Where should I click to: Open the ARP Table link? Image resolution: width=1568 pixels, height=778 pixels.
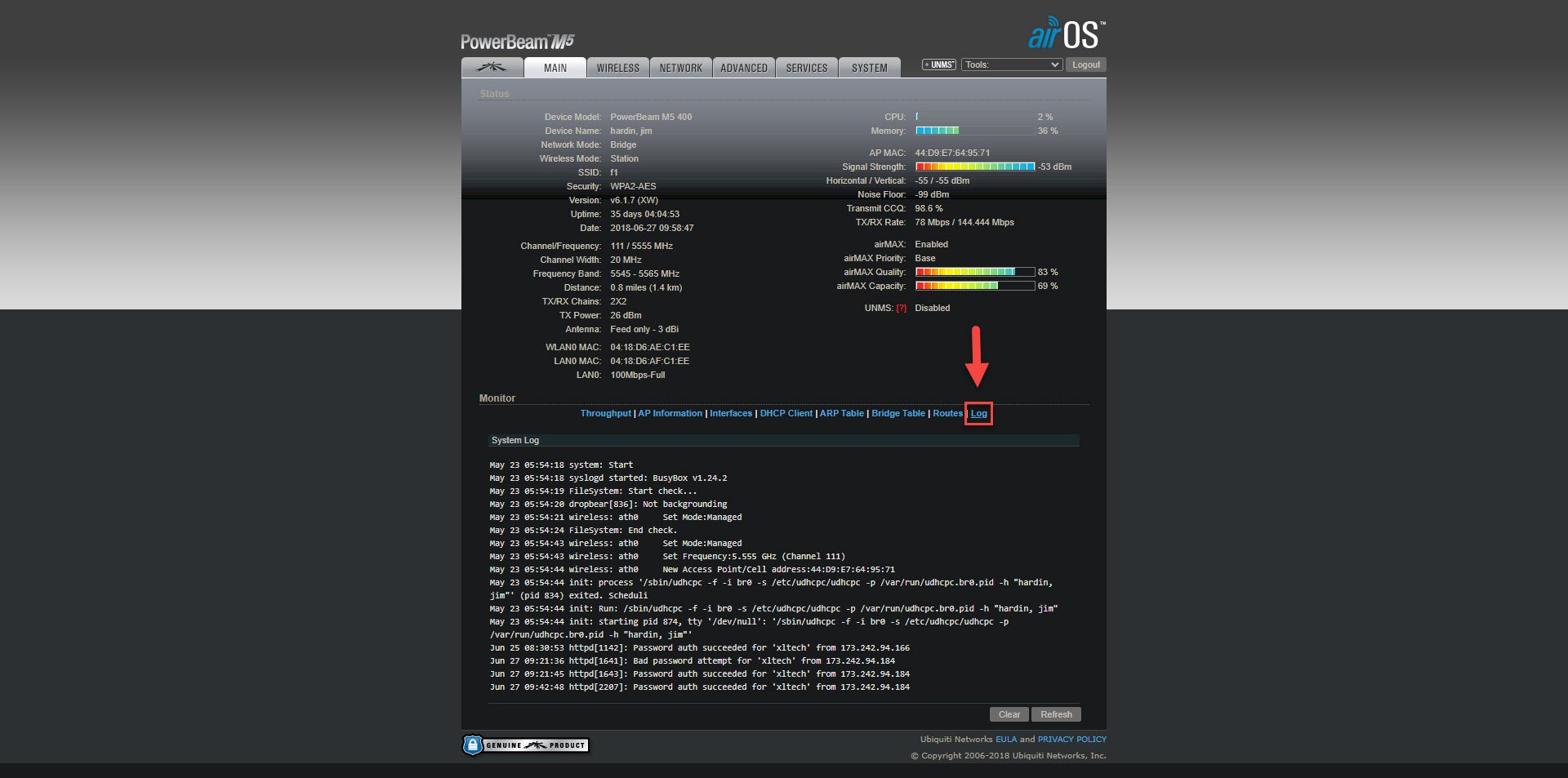tap(841, 413)
